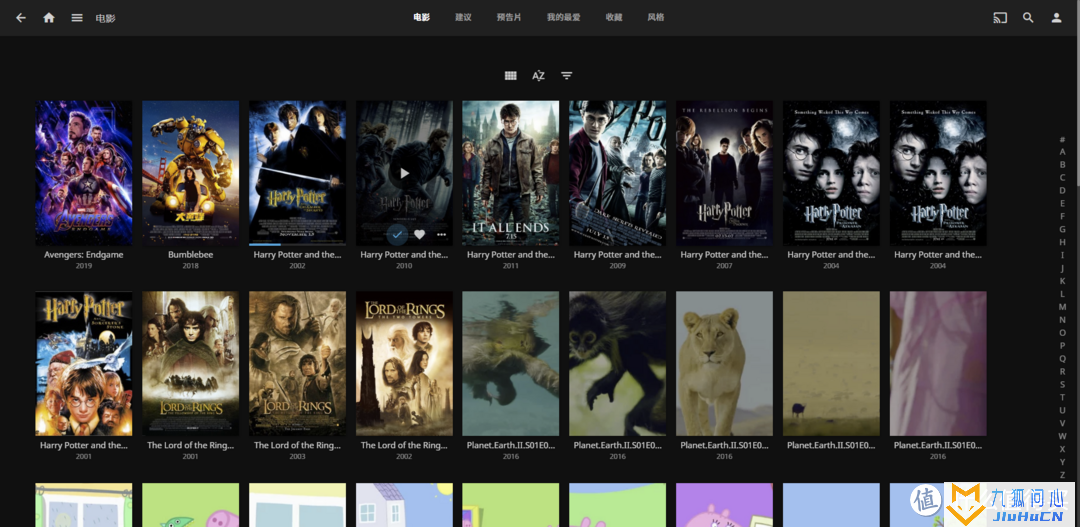Image resolution: width=1080 pixels, height=527 pixels.
Task: Change the view with the grid icon
Action: point(510,76)
